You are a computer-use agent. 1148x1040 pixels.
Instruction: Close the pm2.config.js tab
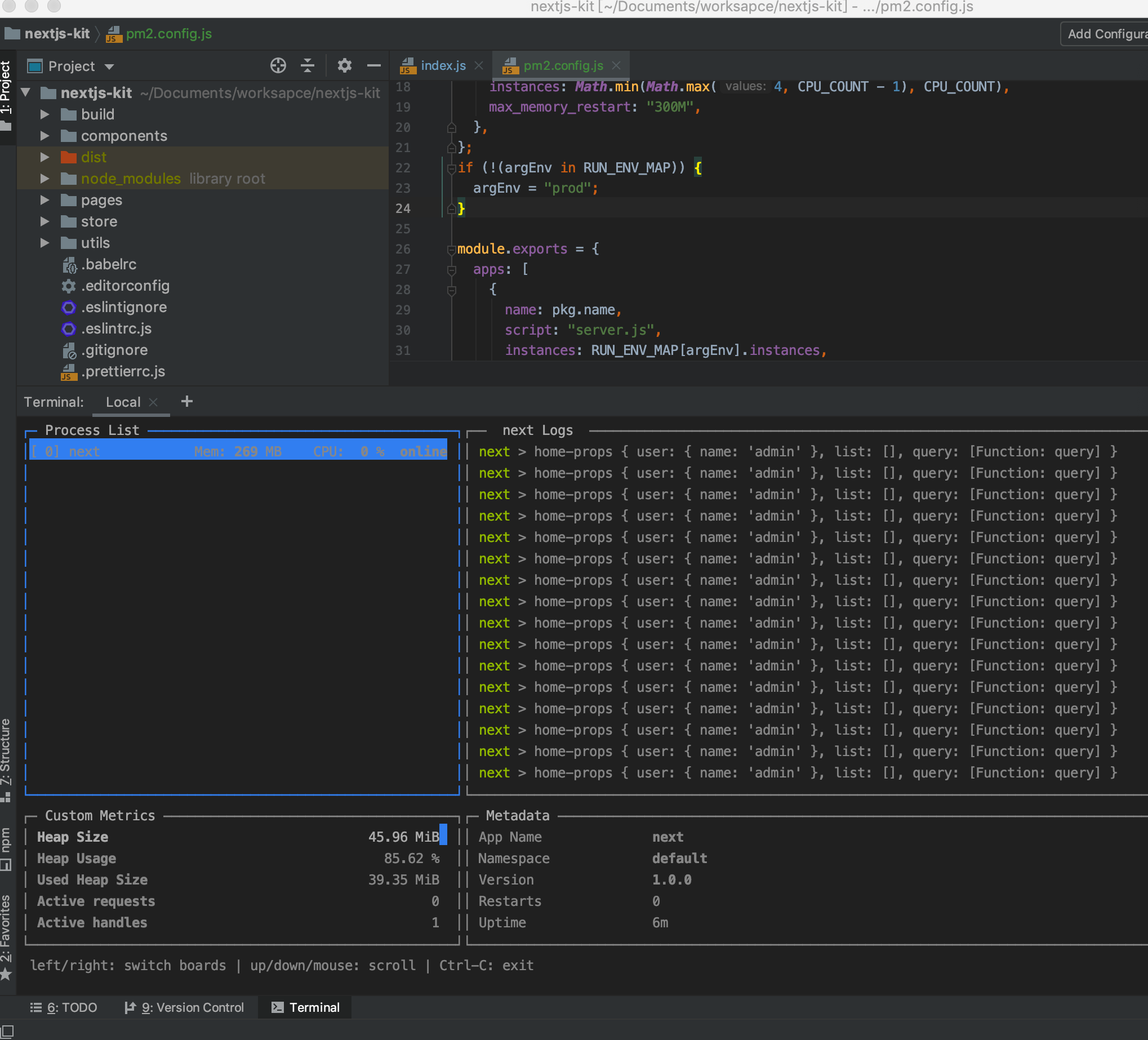[616, 65]
